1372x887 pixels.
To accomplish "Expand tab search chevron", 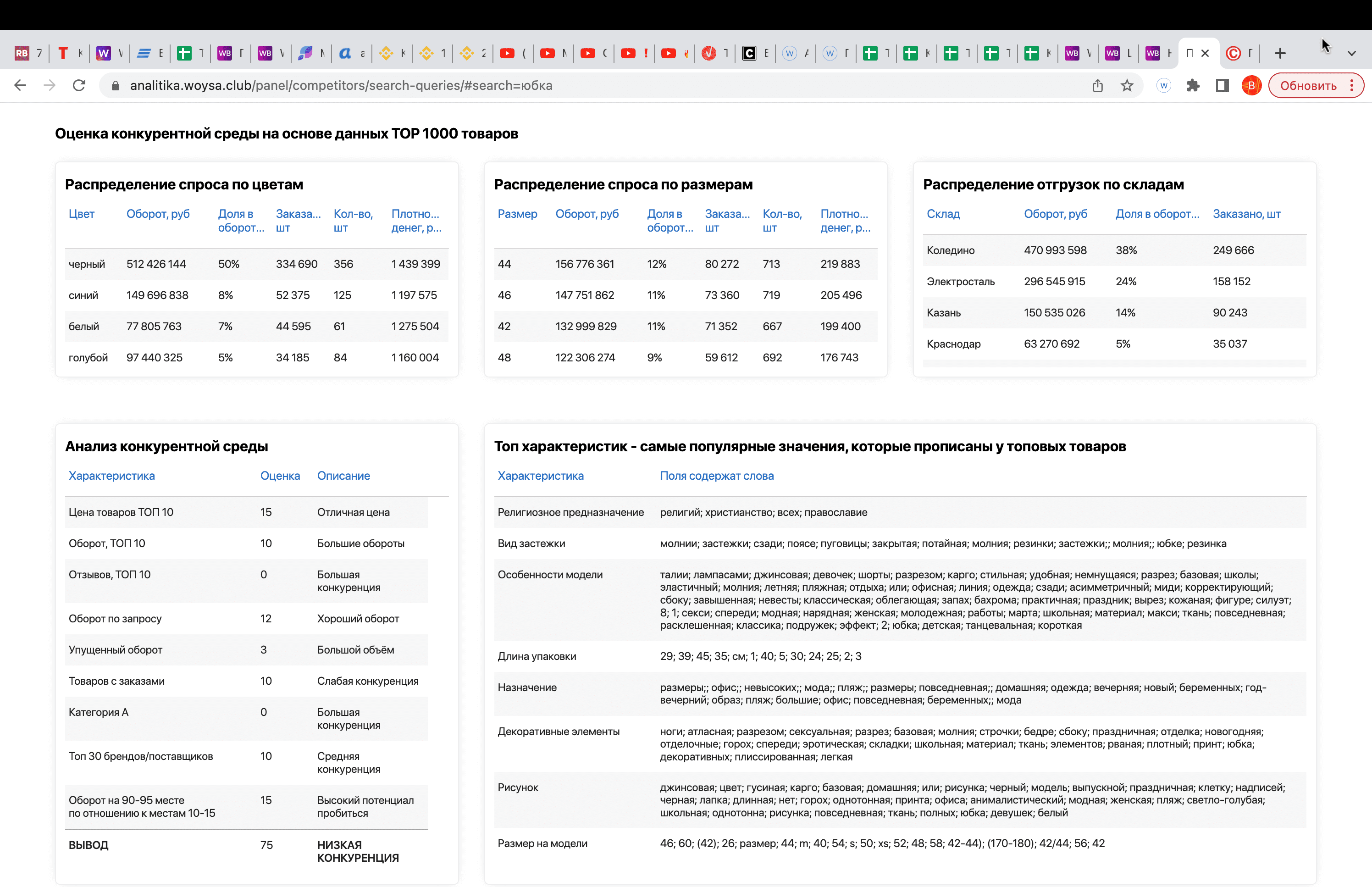I will tap(1351, 53).
